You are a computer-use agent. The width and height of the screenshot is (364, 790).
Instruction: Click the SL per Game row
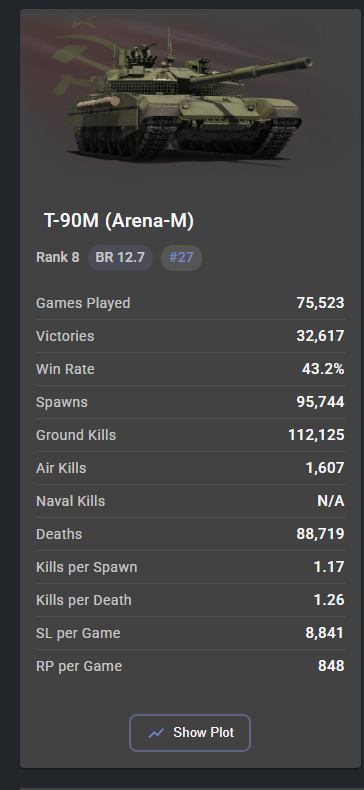point(190,633)
